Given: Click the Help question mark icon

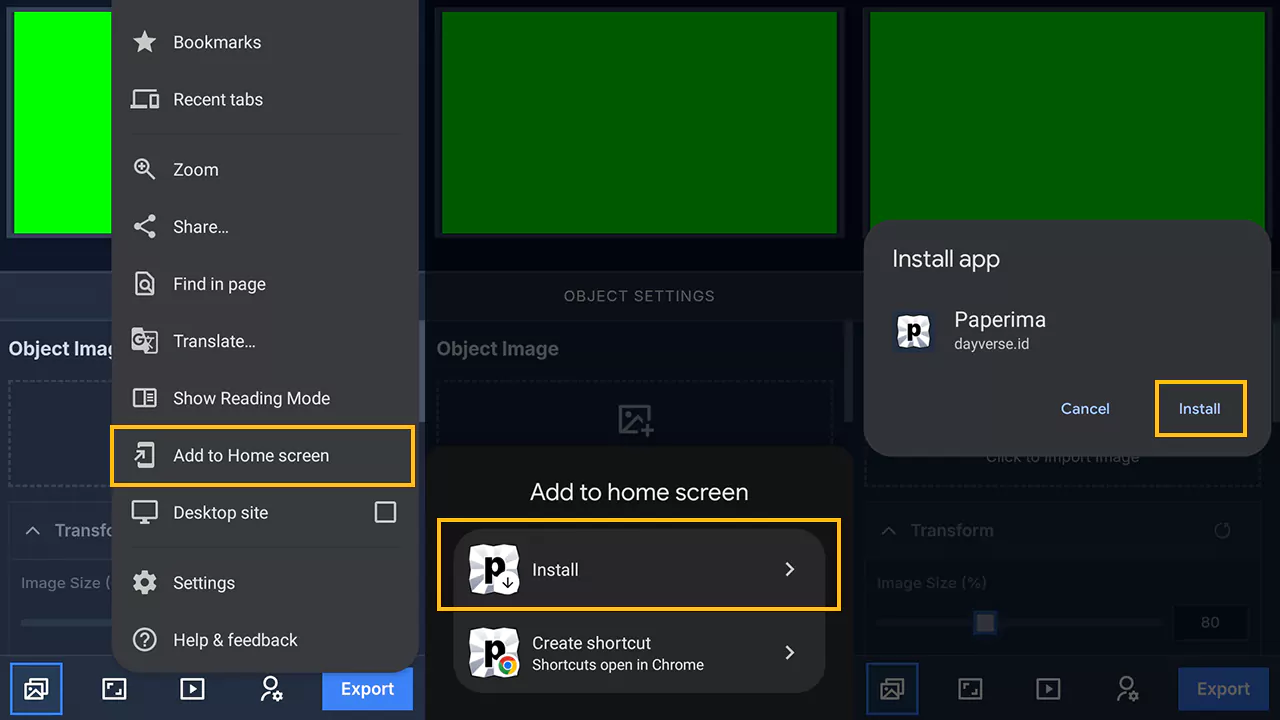Looking at the screenshot, I should (x=145, y=640).
